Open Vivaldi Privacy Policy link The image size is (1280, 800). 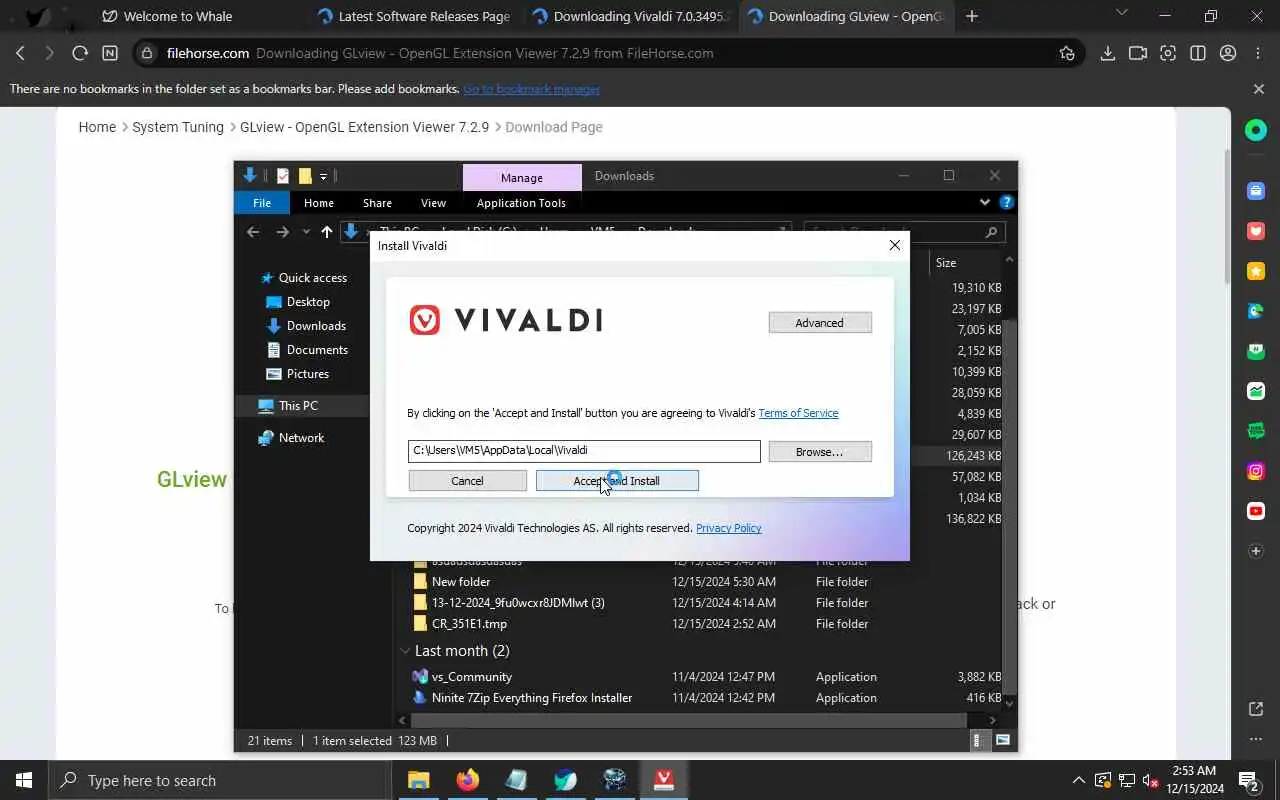[x=728, y=528]
